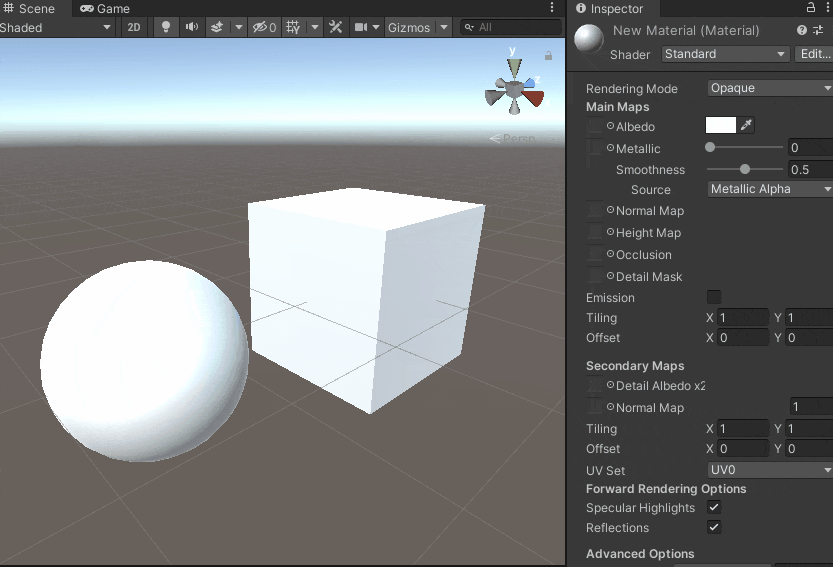The image size is (833, 567).
Task: Open material help question mark icon
Action: 802,30
